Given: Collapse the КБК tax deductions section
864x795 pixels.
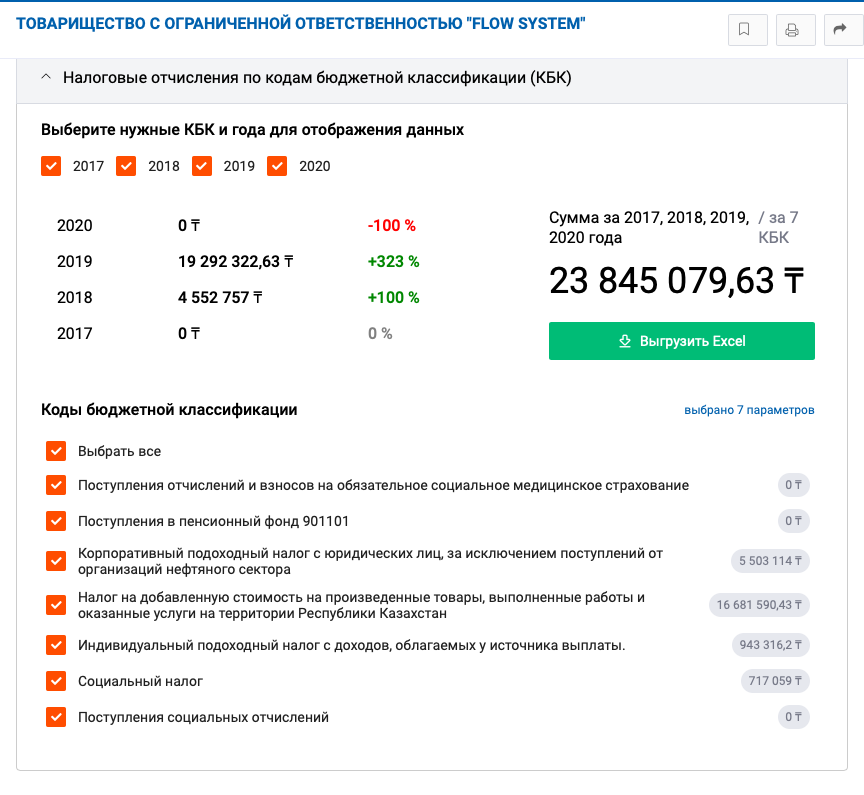Looking at the screenshot, I should pos(46,78).
